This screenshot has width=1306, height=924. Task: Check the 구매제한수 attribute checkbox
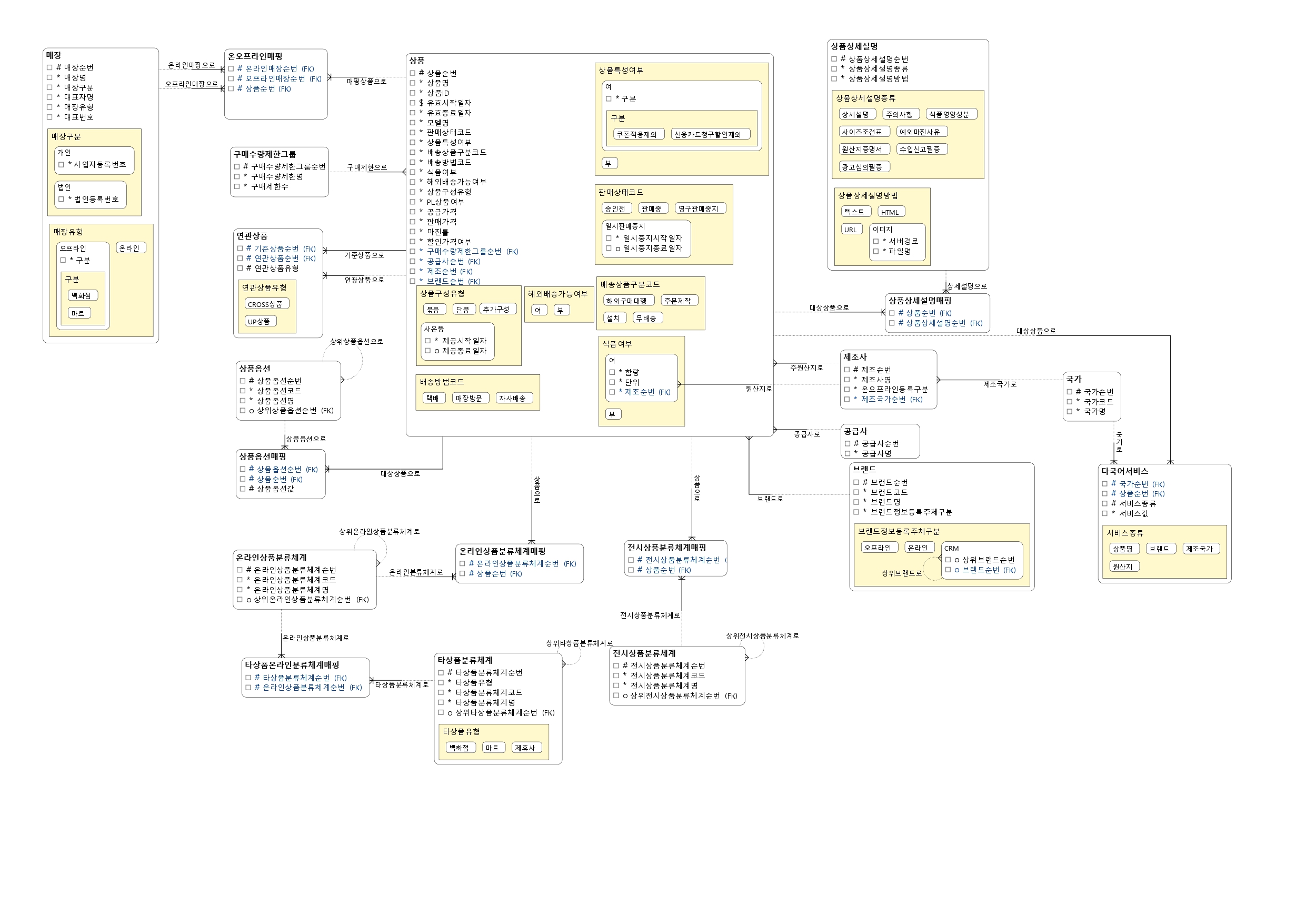tap(237, 186)
